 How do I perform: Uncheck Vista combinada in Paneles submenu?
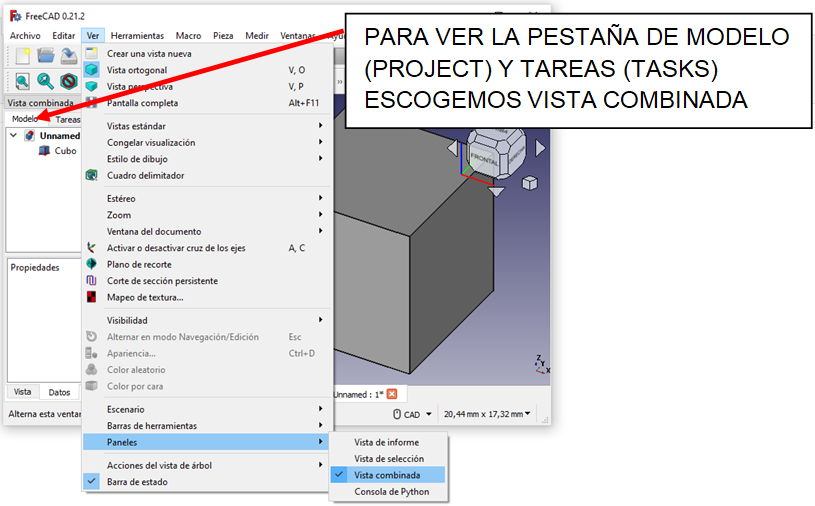click(x=387, y=475)
